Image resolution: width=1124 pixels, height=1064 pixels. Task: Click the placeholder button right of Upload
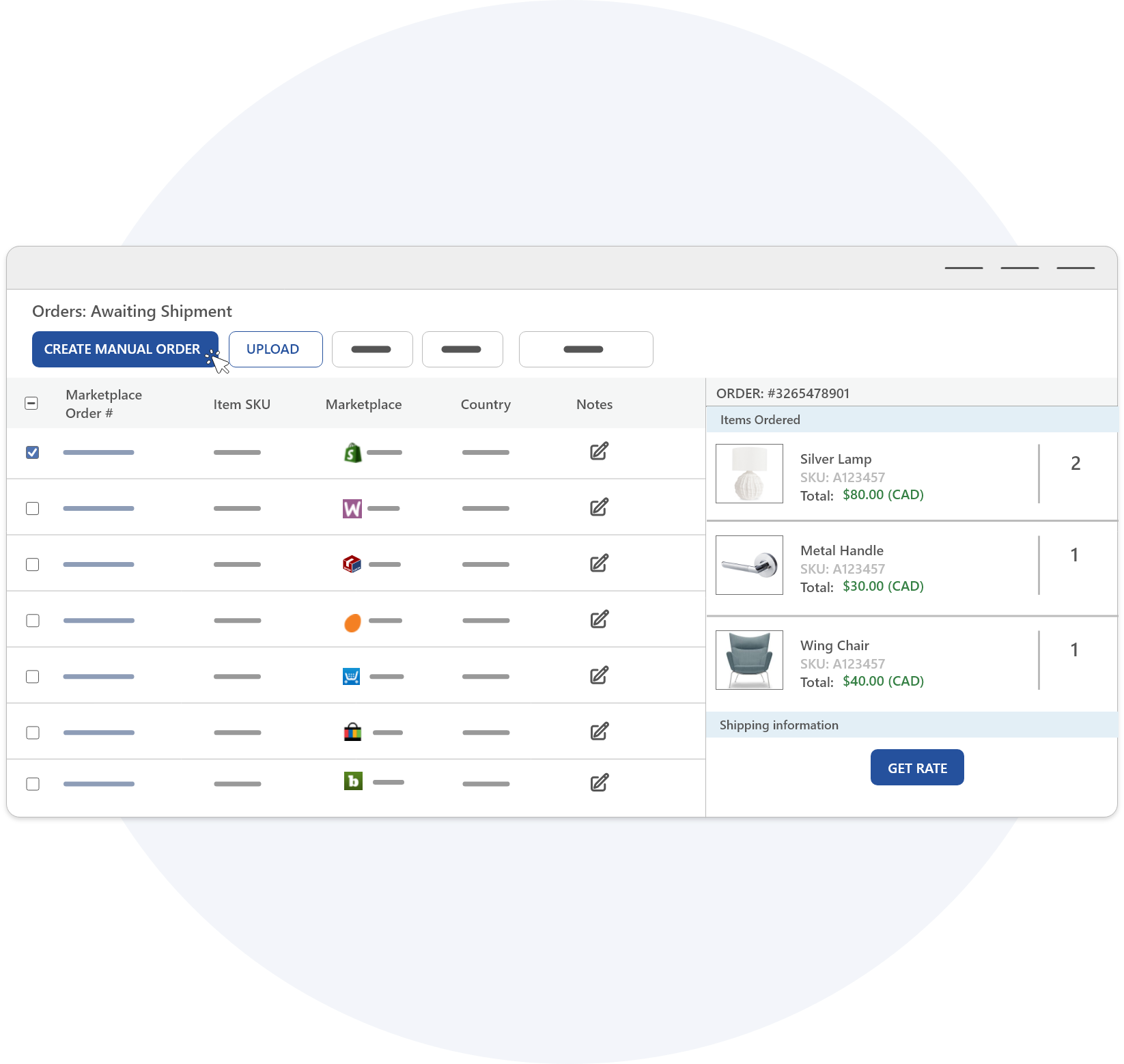click(x=372, y=349)
